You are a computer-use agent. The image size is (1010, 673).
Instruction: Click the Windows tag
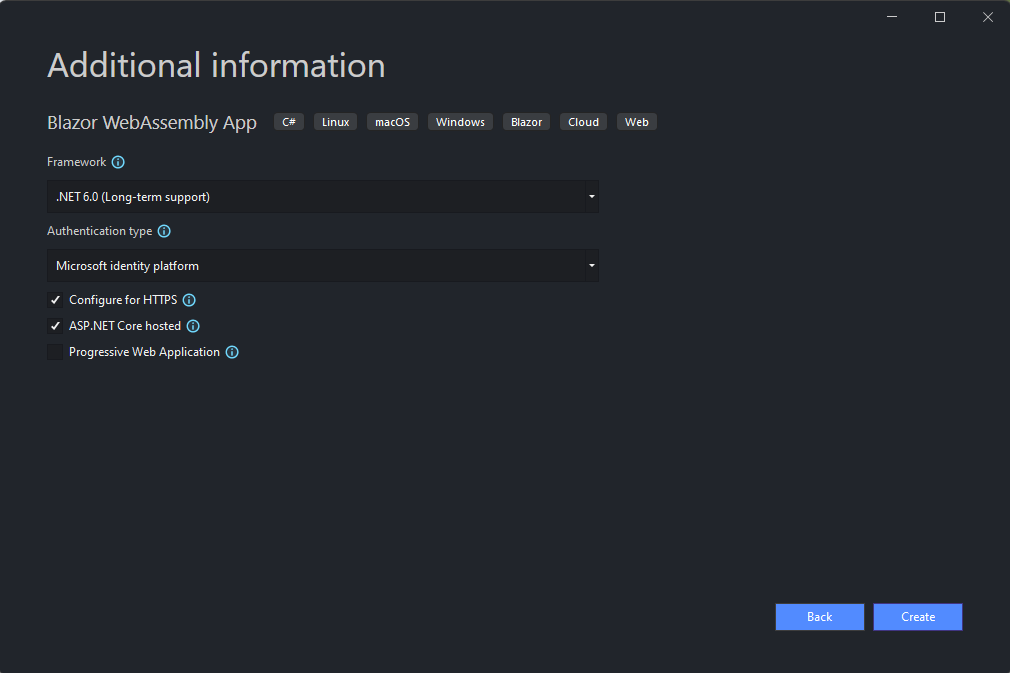tap(460, 122)
